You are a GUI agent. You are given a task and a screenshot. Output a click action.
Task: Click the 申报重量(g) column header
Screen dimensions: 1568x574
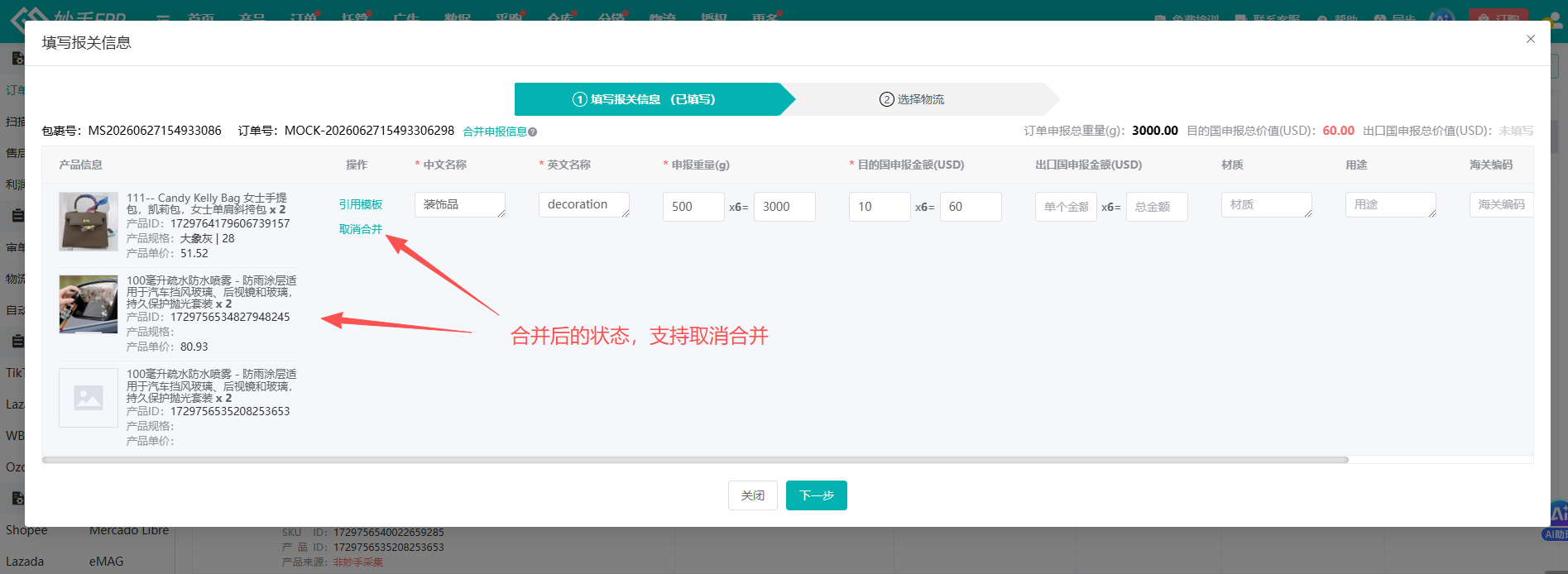[x=700, y=165]
